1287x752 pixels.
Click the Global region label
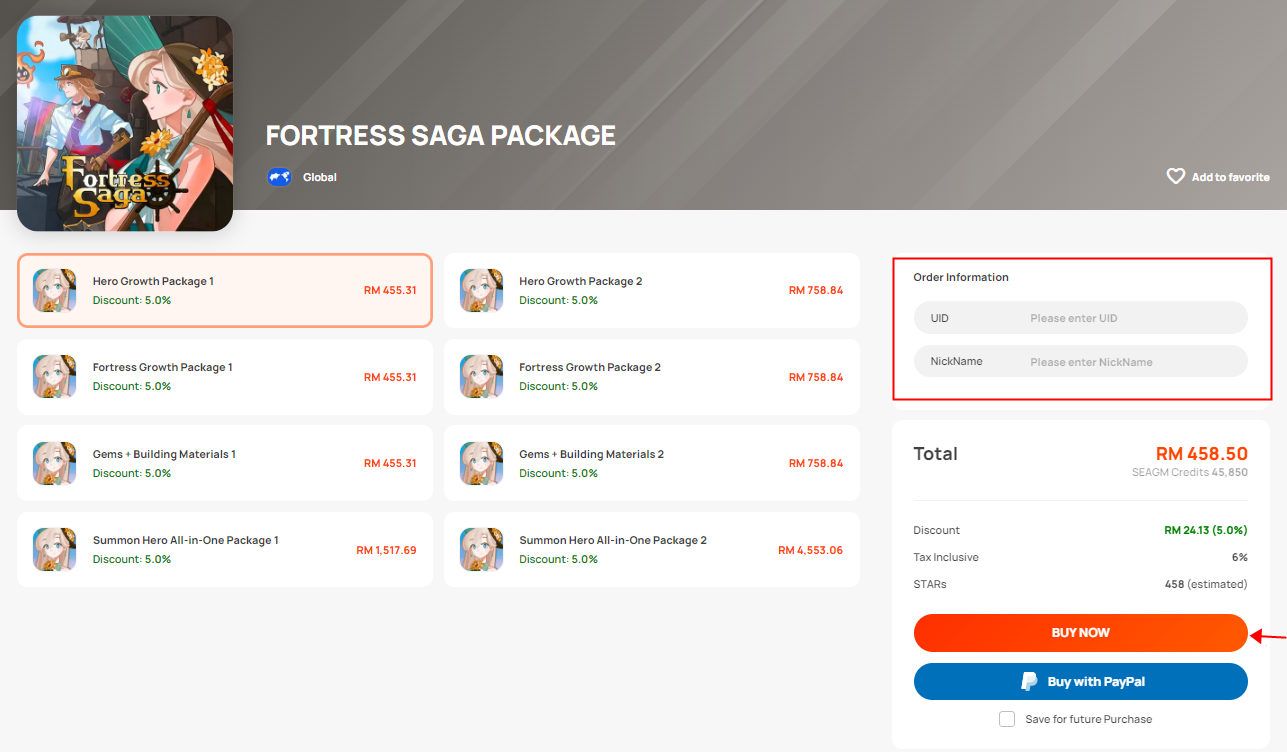tap(320, 177)
